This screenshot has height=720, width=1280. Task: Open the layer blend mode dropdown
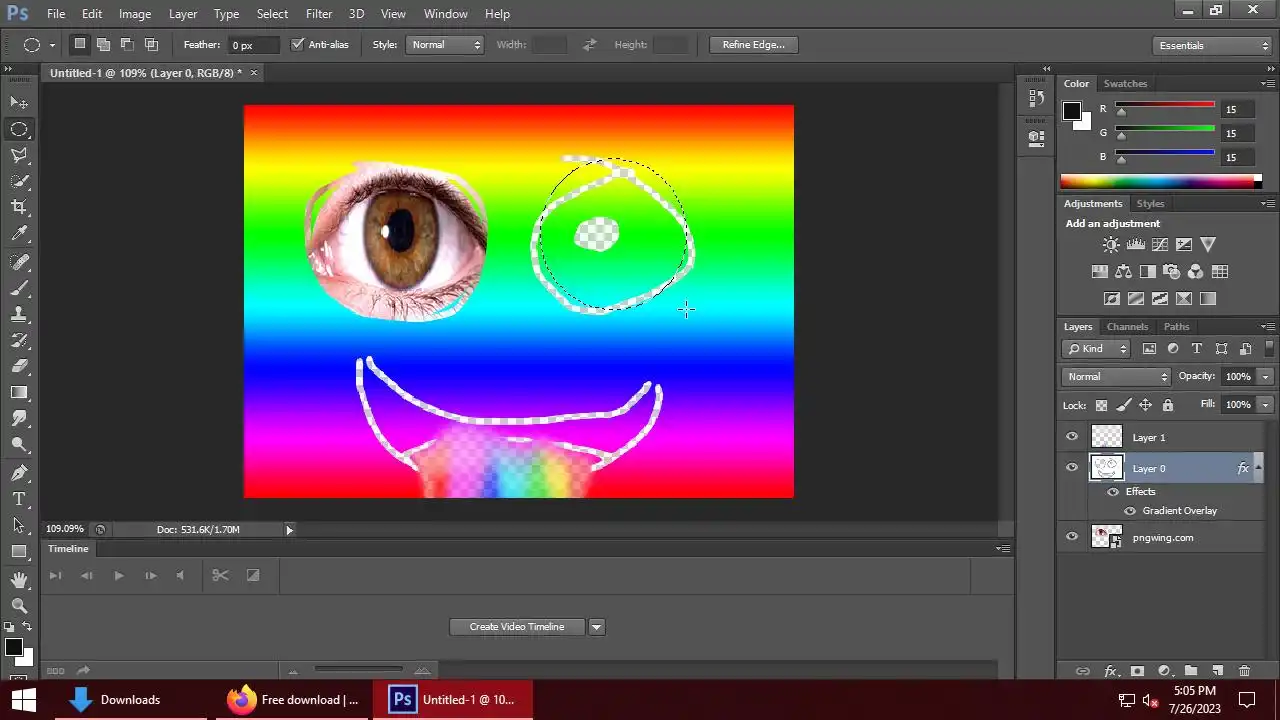[x=1116, y=377]
